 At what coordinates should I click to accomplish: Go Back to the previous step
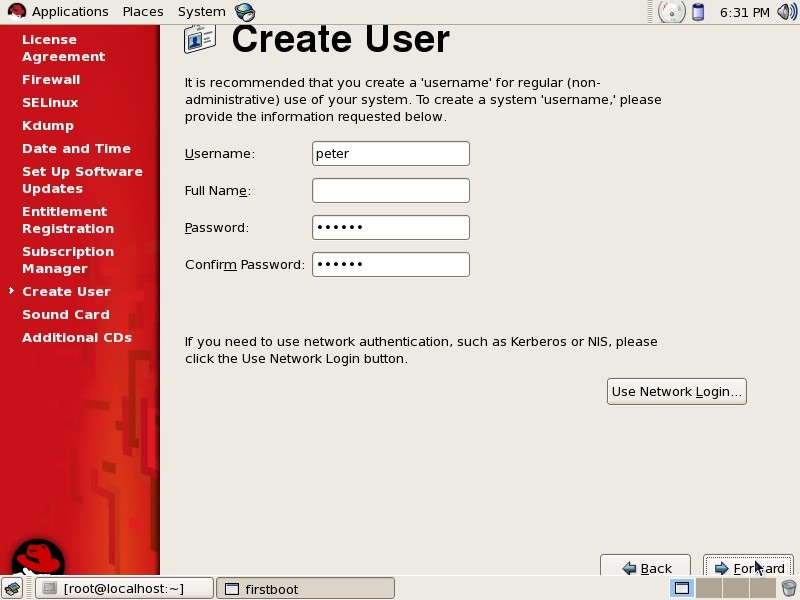pos(645,565)
